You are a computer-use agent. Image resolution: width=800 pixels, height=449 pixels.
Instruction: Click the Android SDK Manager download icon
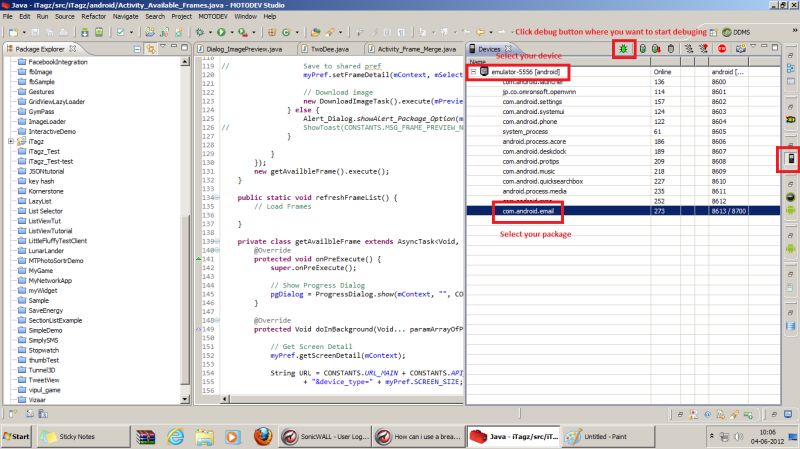click(x=85, y=32)
